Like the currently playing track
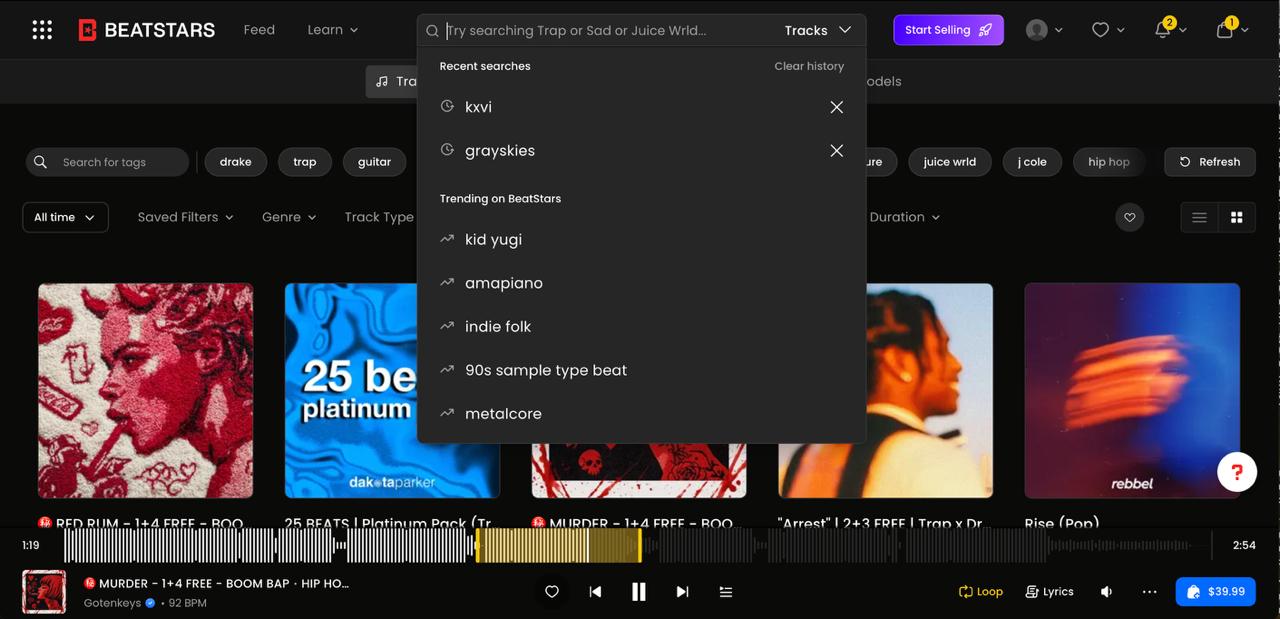 tap(552, 592)
